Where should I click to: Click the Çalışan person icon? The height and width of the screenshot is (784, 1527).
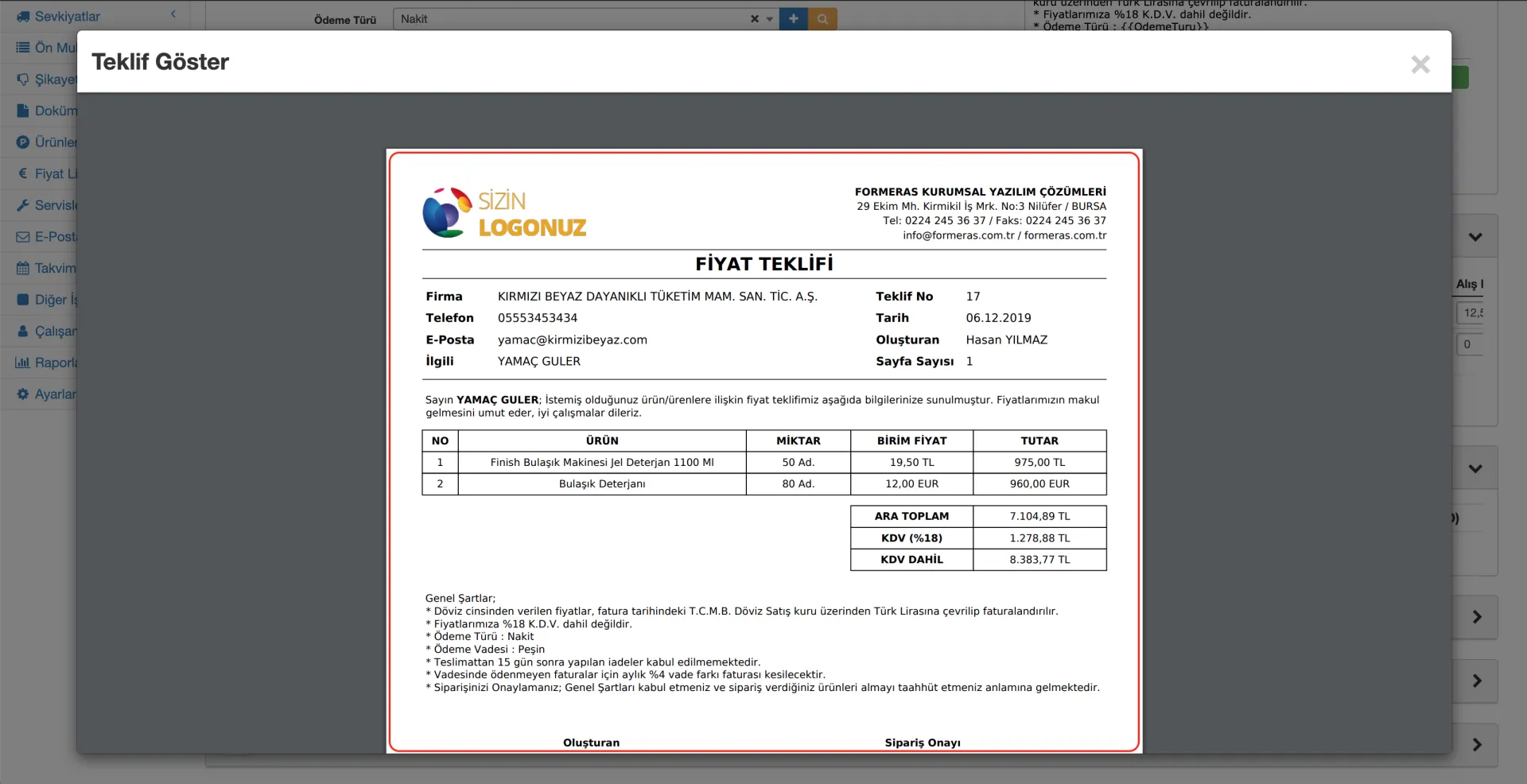[23, 331]
